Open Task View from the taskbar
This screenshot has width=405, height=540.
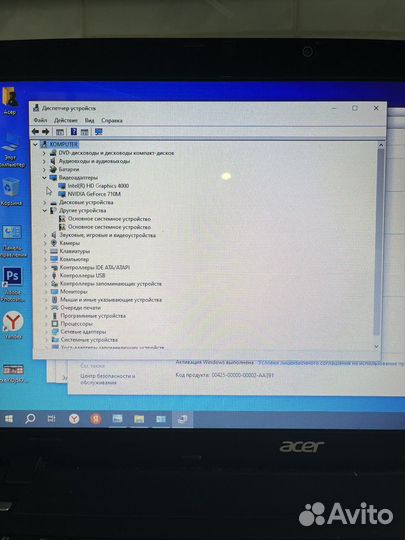[x=51, y=419]
